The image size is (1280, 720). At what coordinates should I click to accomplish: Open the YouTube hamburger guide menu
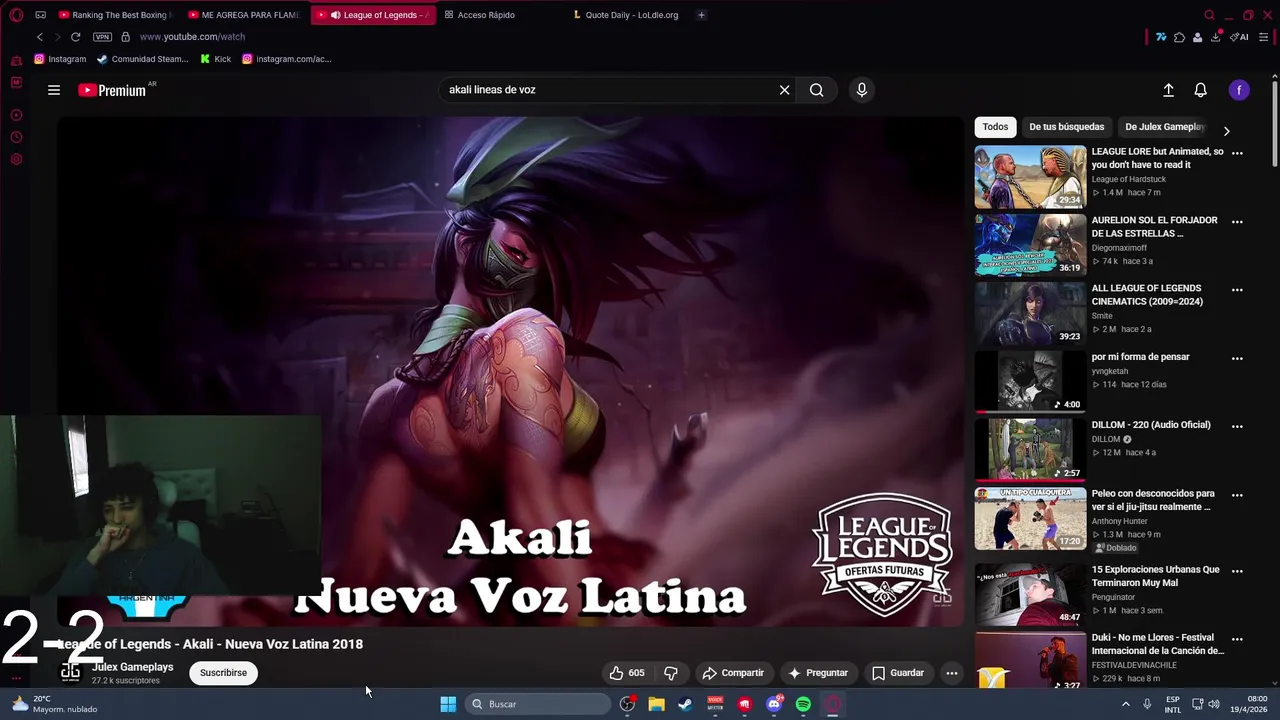54,90
